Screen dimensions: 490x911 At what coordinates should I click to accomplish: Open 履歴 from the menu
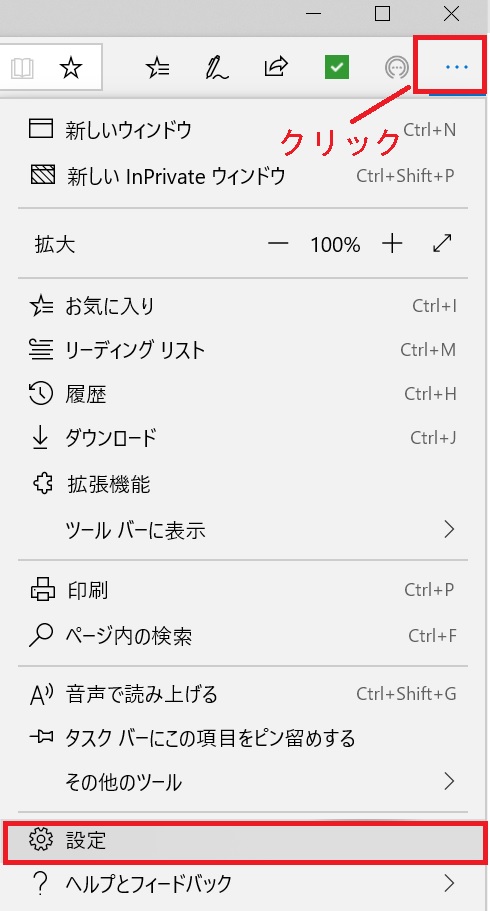pos(243,394)
